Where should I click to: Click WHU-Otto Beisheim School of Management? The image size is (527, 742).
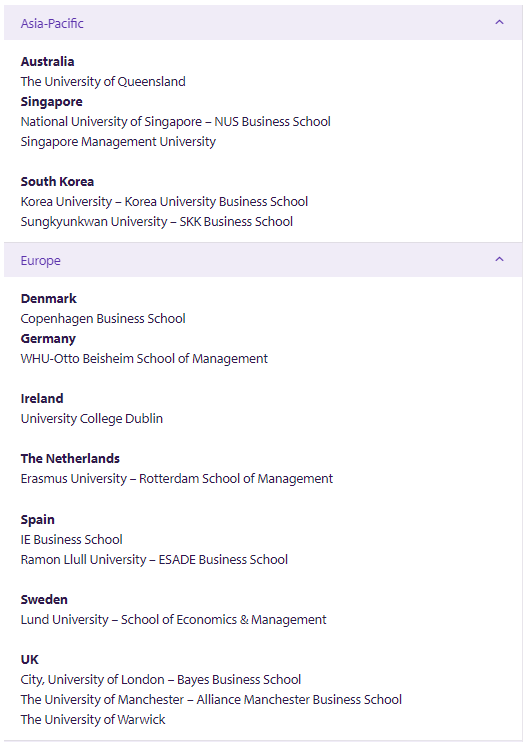click(144, 359)
